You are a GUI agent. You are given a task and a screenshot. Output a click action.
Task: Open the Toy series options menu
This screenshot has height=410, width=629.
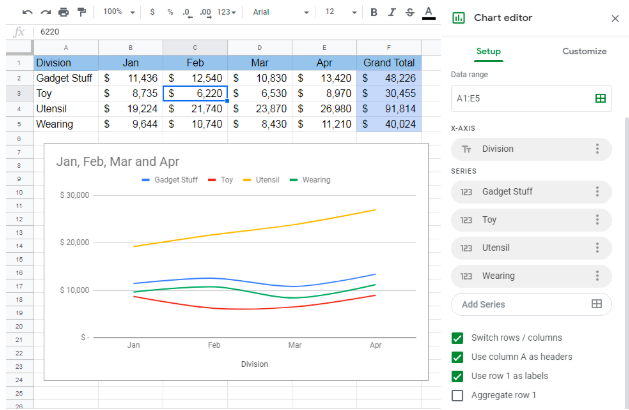(x=597, y=219)
